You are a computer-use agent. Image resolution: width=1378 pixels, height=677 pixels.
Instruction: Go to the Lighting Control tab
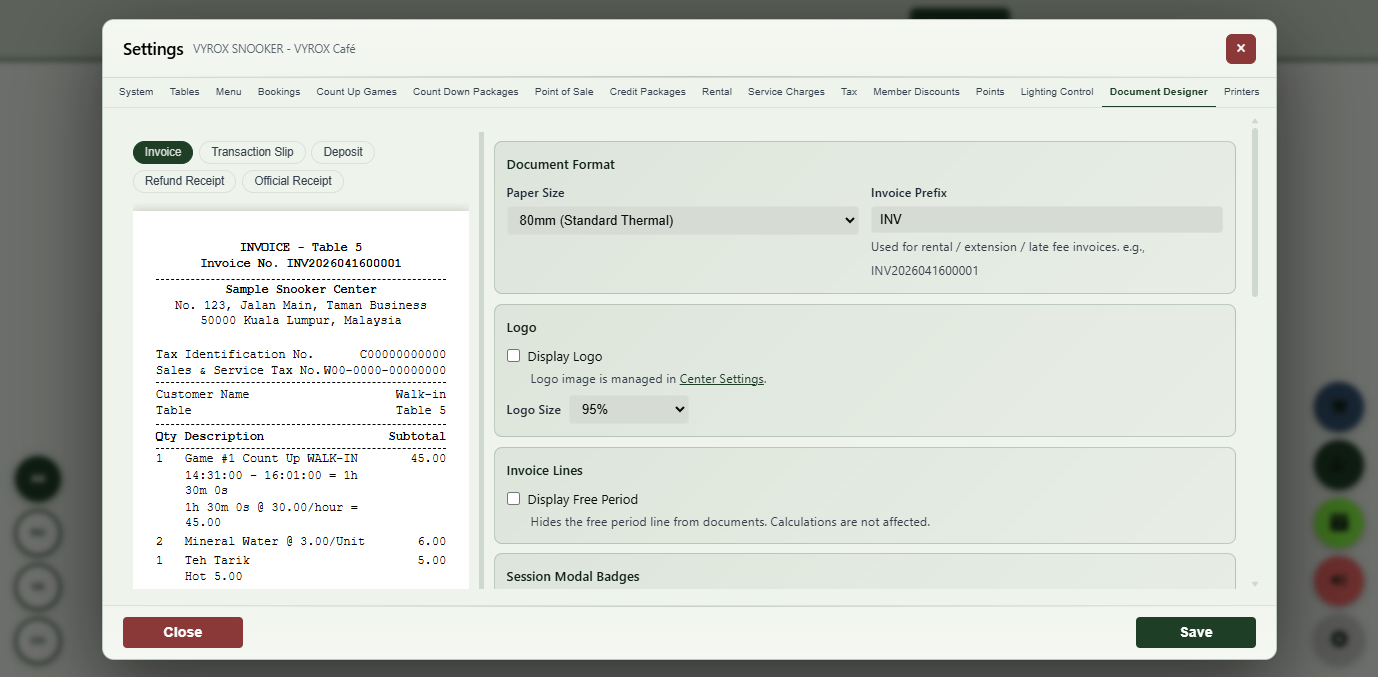tap(1057, 92)
